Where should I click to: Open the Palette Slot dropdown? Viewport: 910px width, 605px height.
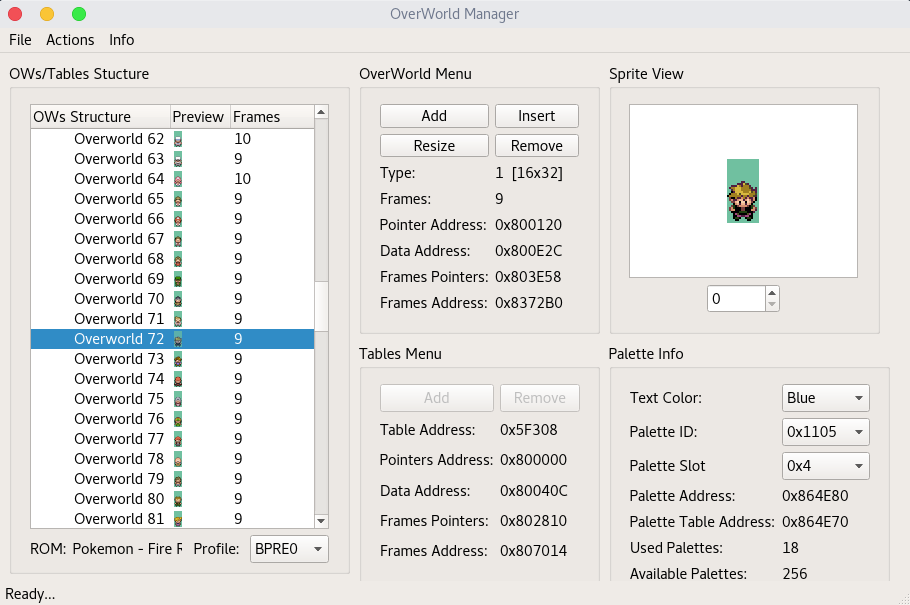(826, 466)
